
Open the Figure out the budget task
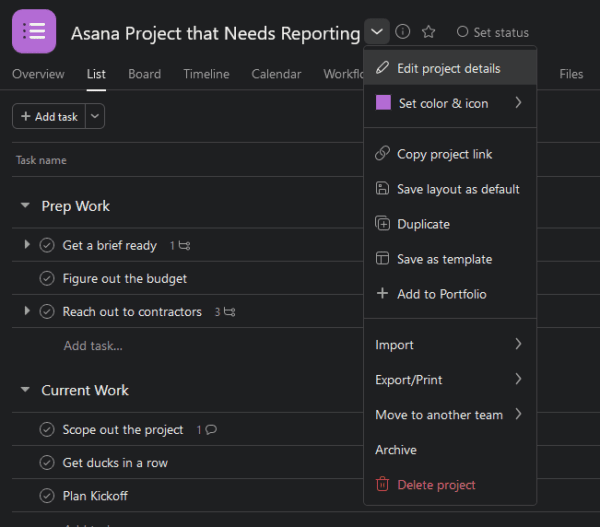pyautogui.click(x=125, y=279)
